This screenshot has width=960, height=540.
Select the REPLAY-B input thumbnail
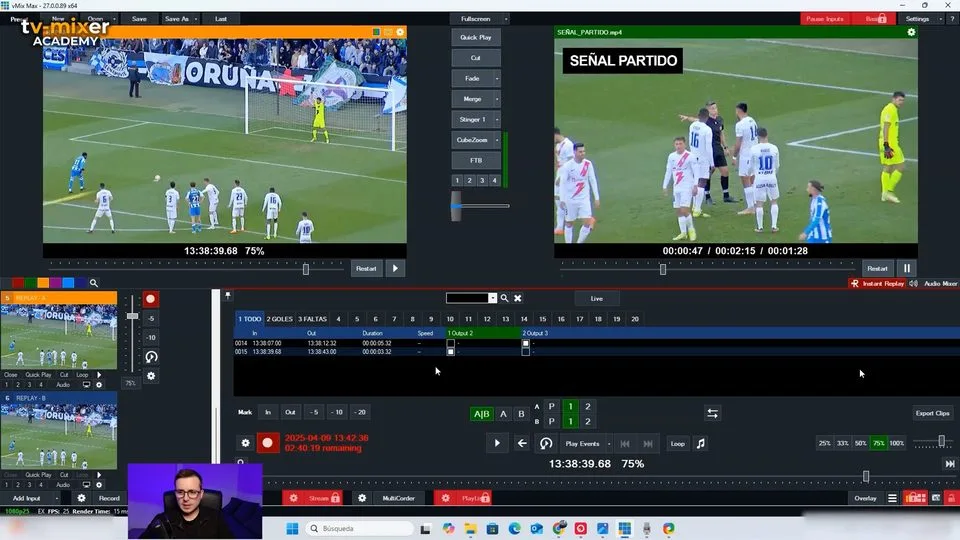(59, 436)
